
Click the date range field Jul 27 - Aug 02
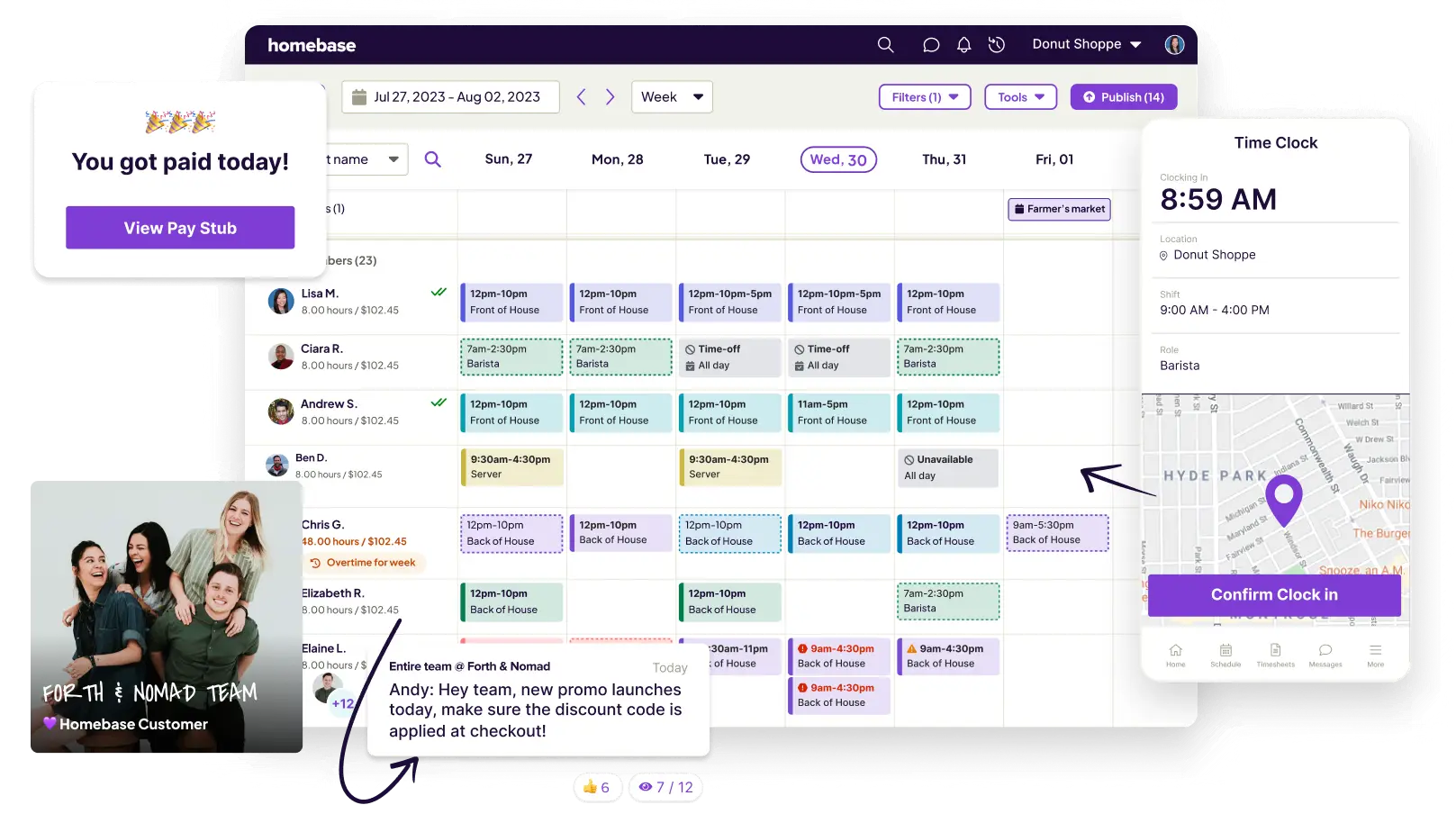450,97
